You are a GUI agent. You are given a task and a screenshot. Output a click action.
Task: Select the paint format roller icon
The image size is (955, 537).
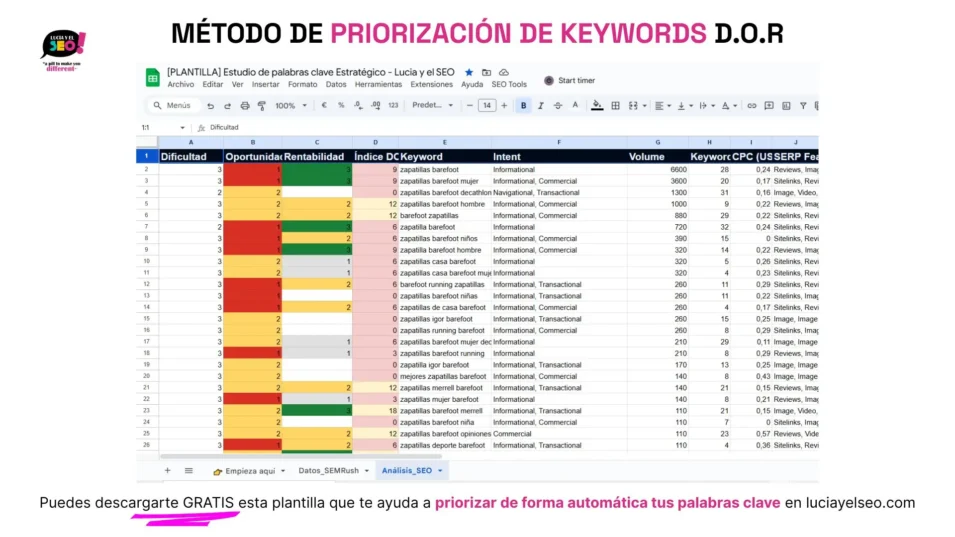[262, 105]
